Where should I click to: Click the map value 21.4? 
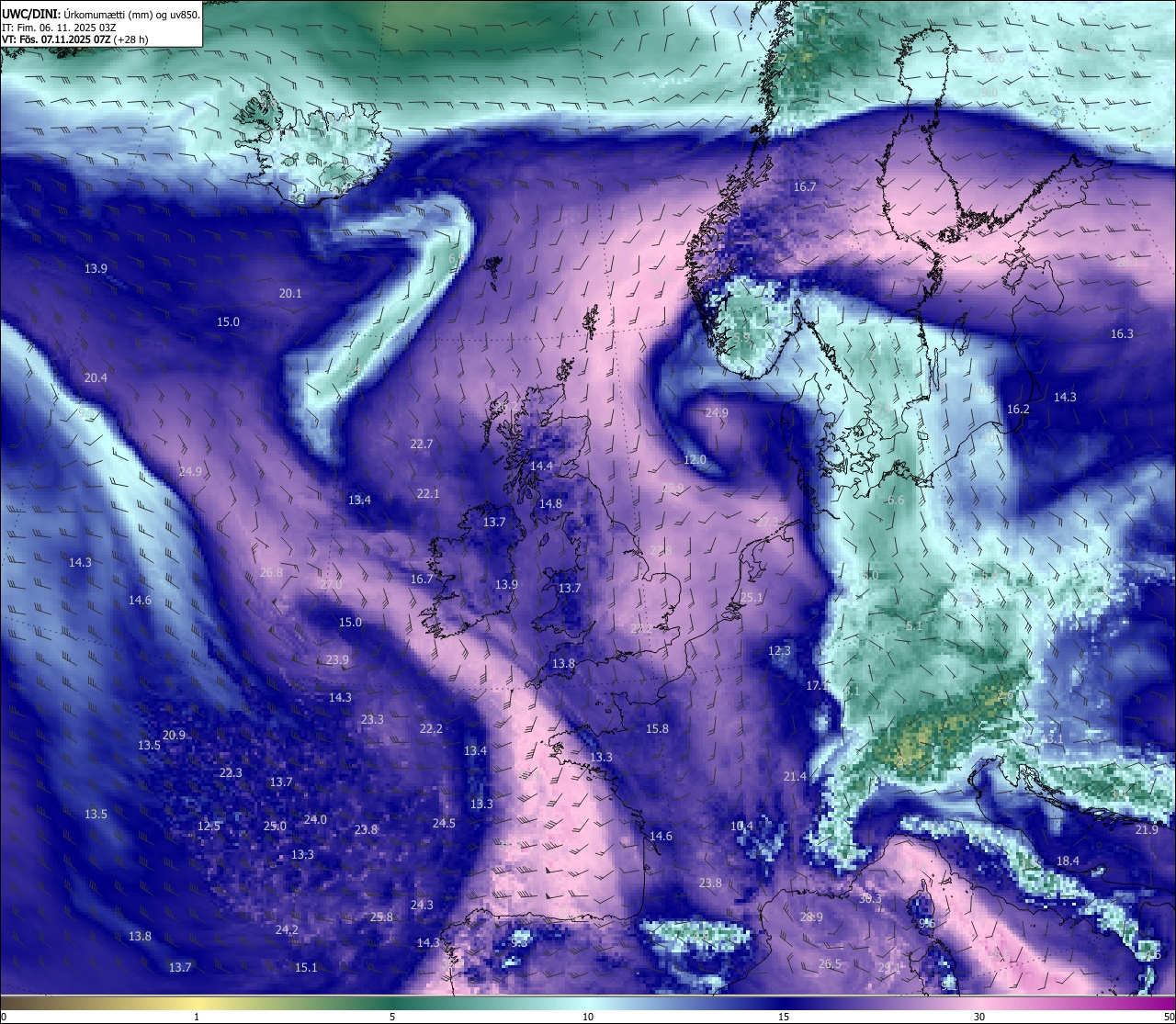pyautogui.click(x=795, y=777)
